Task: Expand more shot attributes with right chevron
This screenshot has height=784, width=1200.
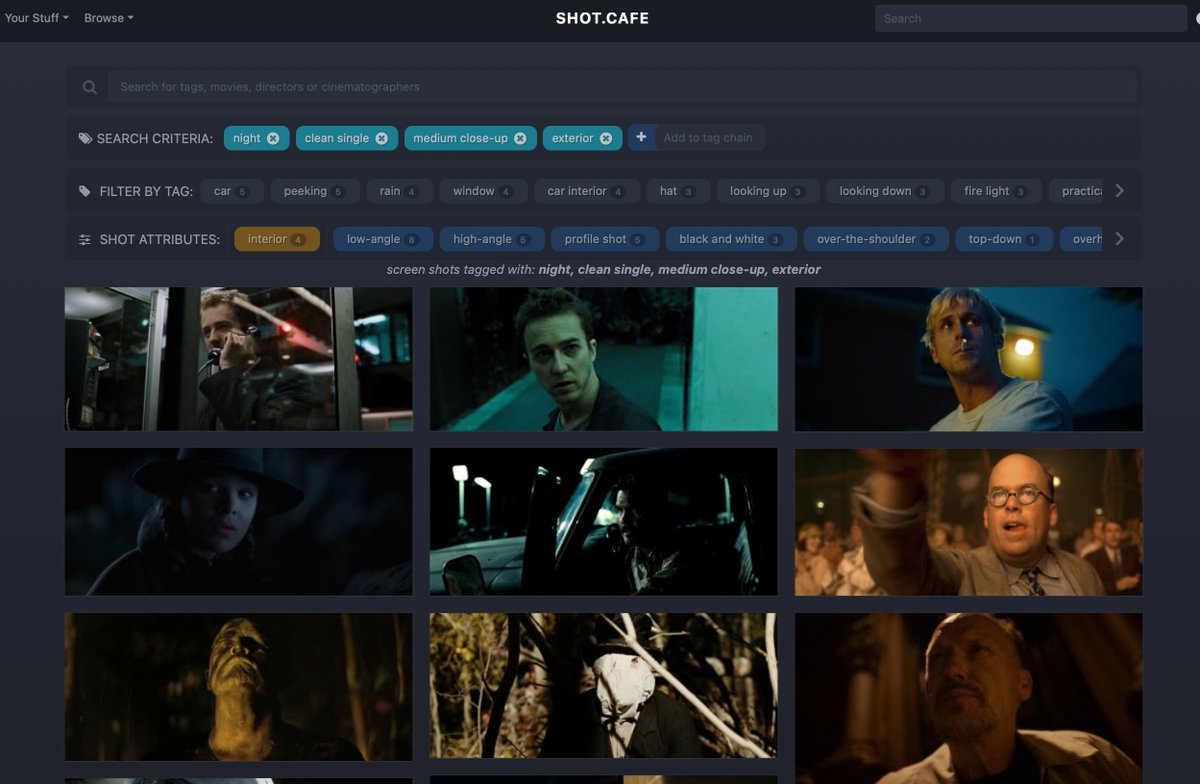Action: (1119, 239)
